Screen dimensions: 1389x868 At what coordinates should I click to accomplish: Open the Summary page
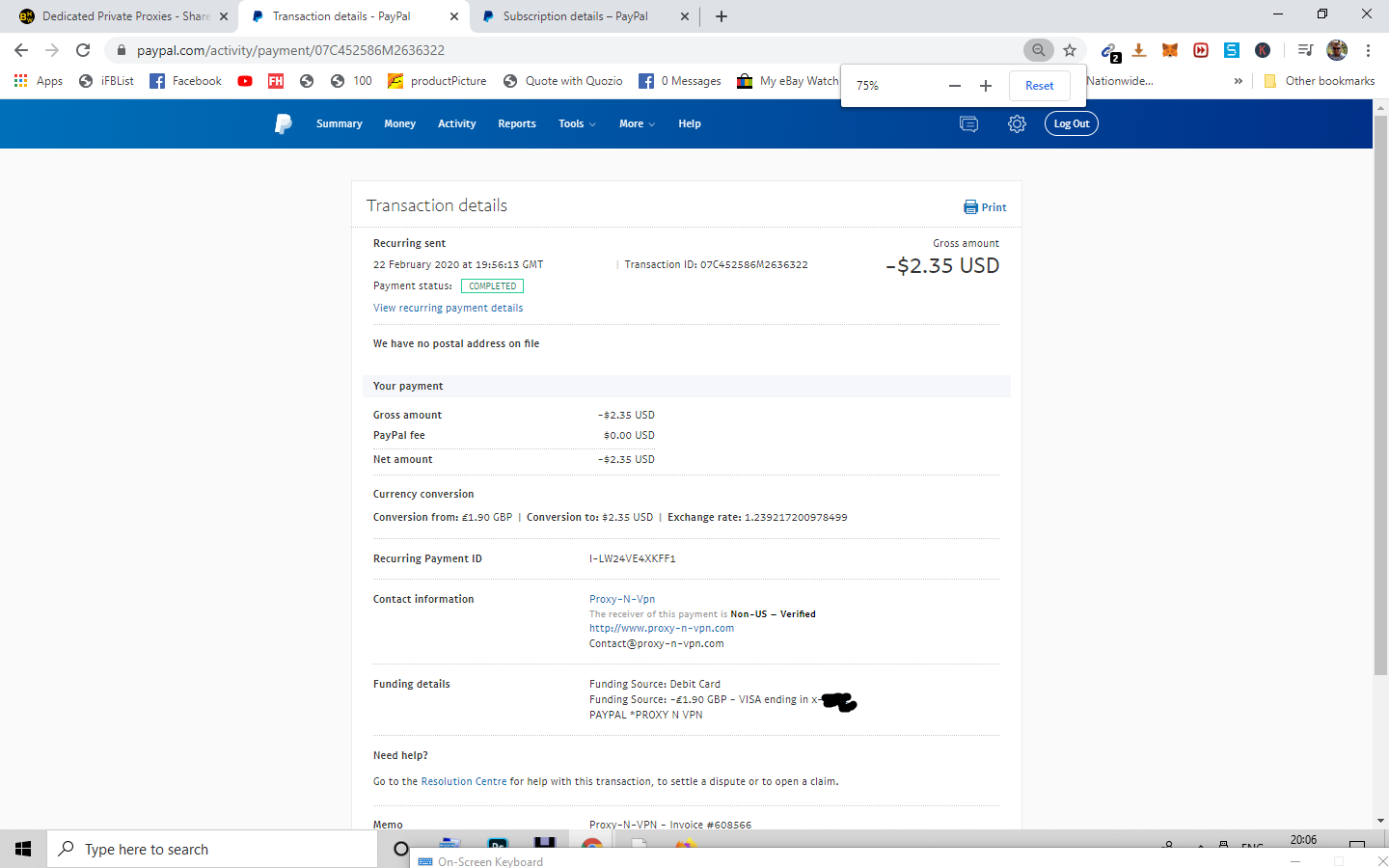pyautogui.click(x=340, y=123)
